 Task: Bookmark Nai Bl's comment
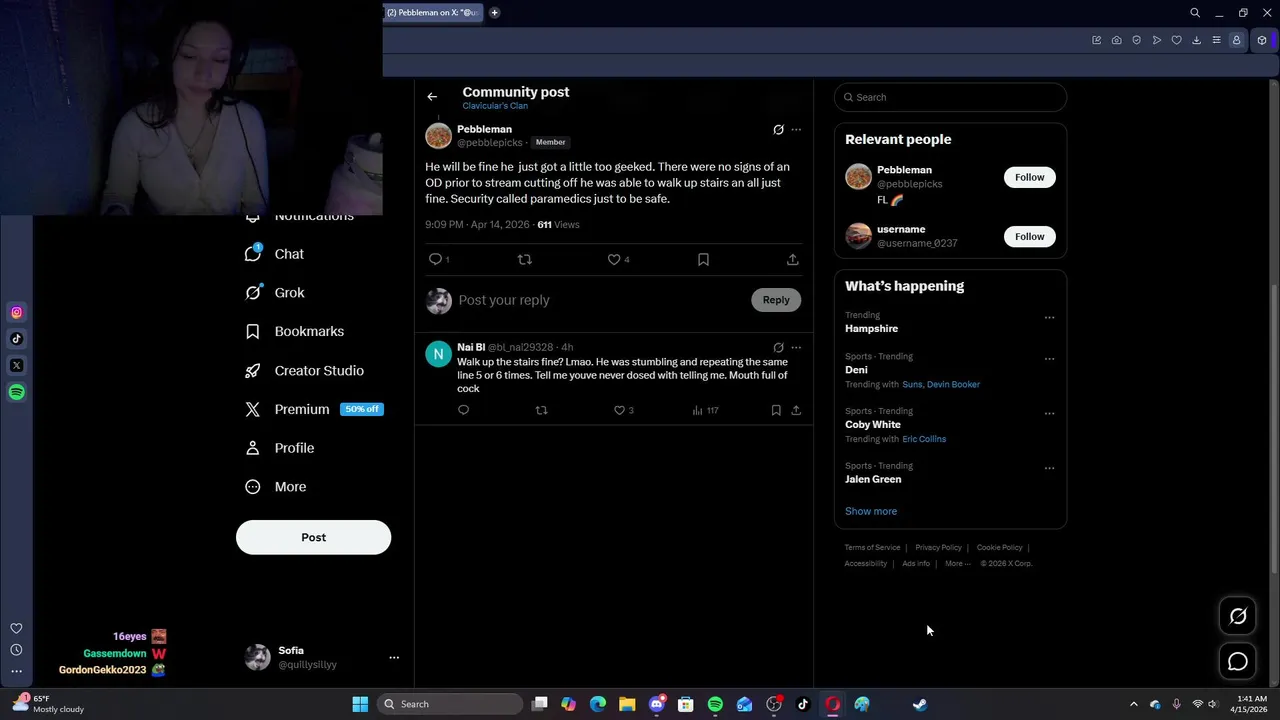[x=776, y=410]
